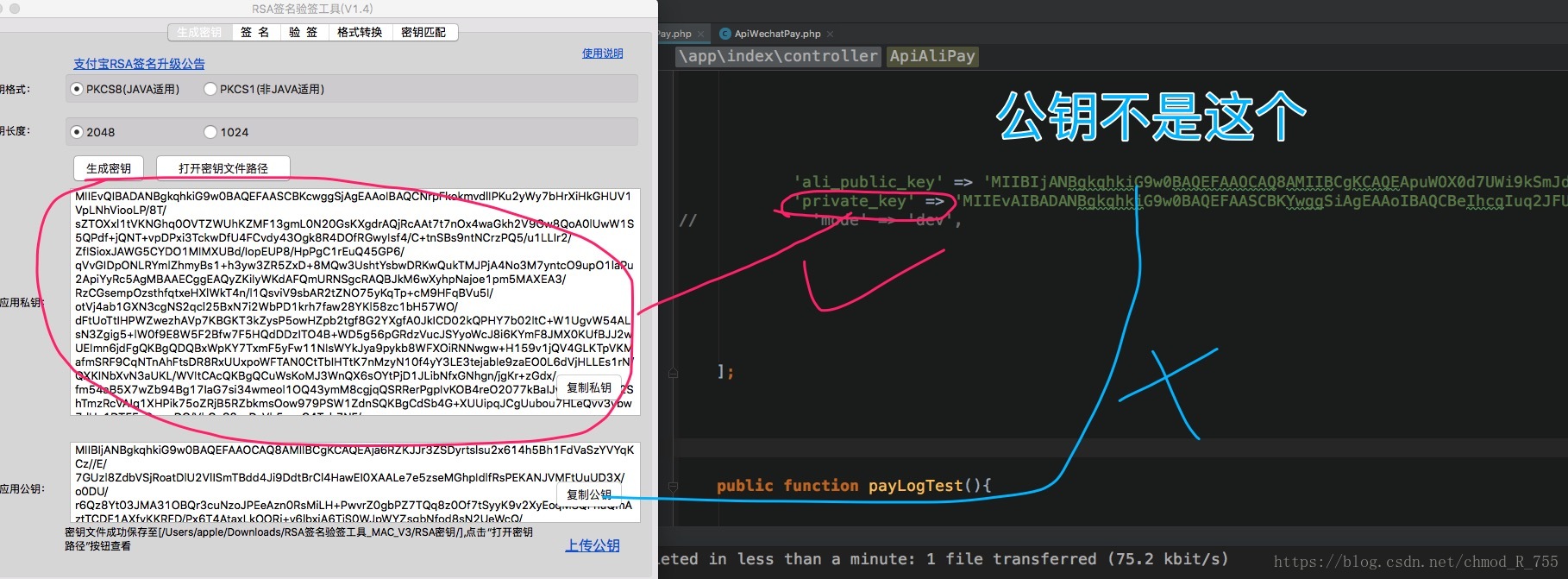Select the PKCS8(JAVA适用) key format

click(x=126, y=89)
